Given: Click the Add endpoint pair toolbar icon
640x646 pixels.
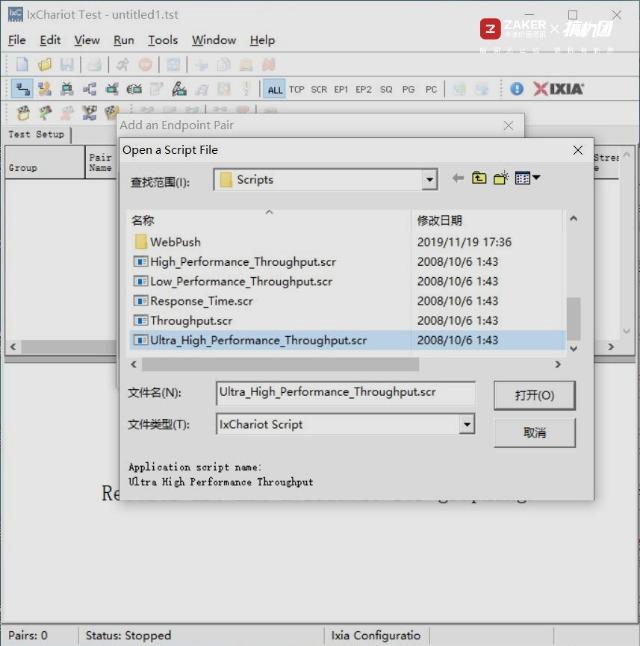Looking at the screenshot, I should pyautogui.click(x=22, y=89).
